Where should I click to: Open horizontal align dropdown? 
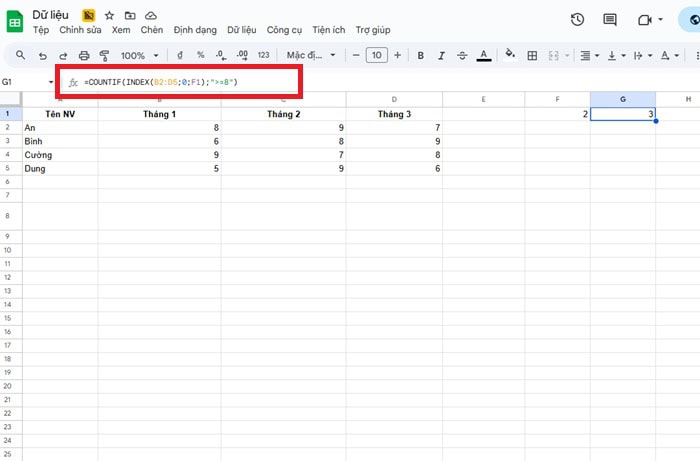[589, 55]
